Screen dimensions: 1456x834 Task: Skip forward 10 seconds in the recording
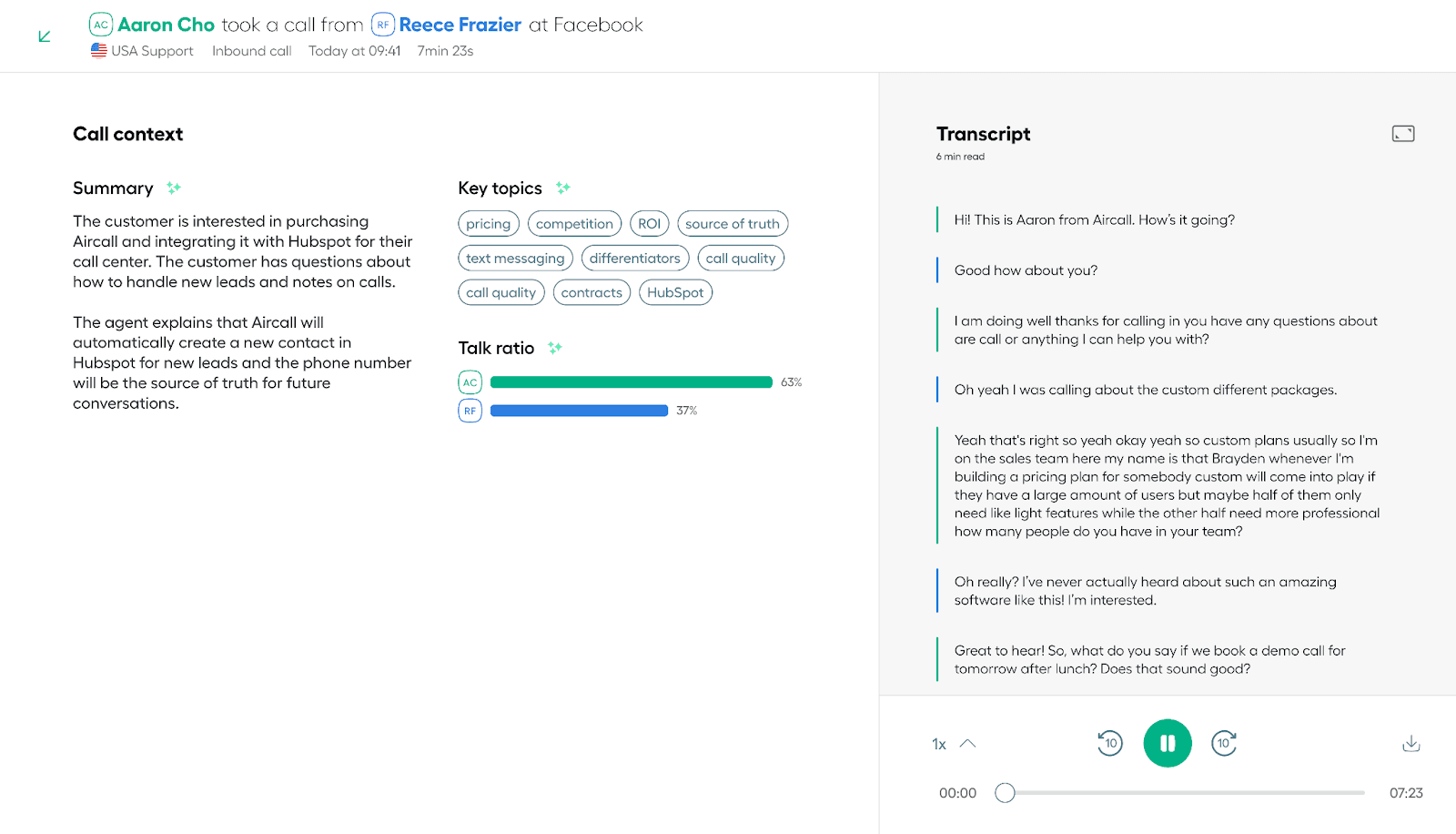1224,743
